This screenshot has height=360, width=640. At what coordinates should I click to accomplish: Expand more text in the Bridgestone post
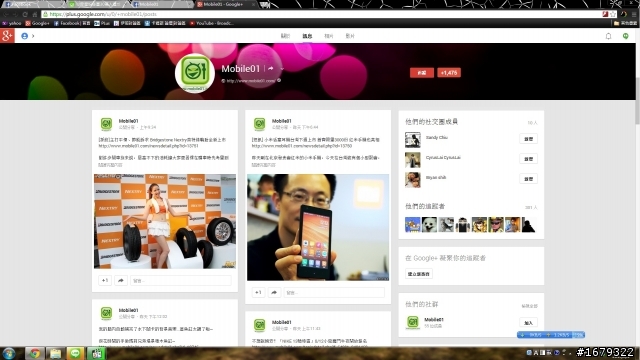coord(110,165)
